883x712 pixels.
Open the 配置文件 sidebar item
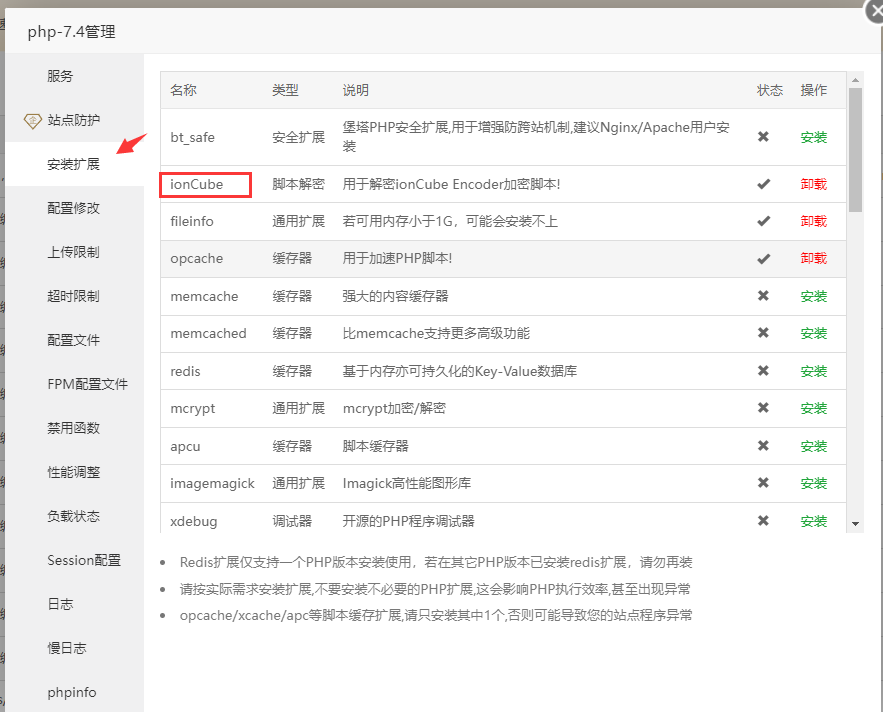pyautogui.click(x=73, y=340)
